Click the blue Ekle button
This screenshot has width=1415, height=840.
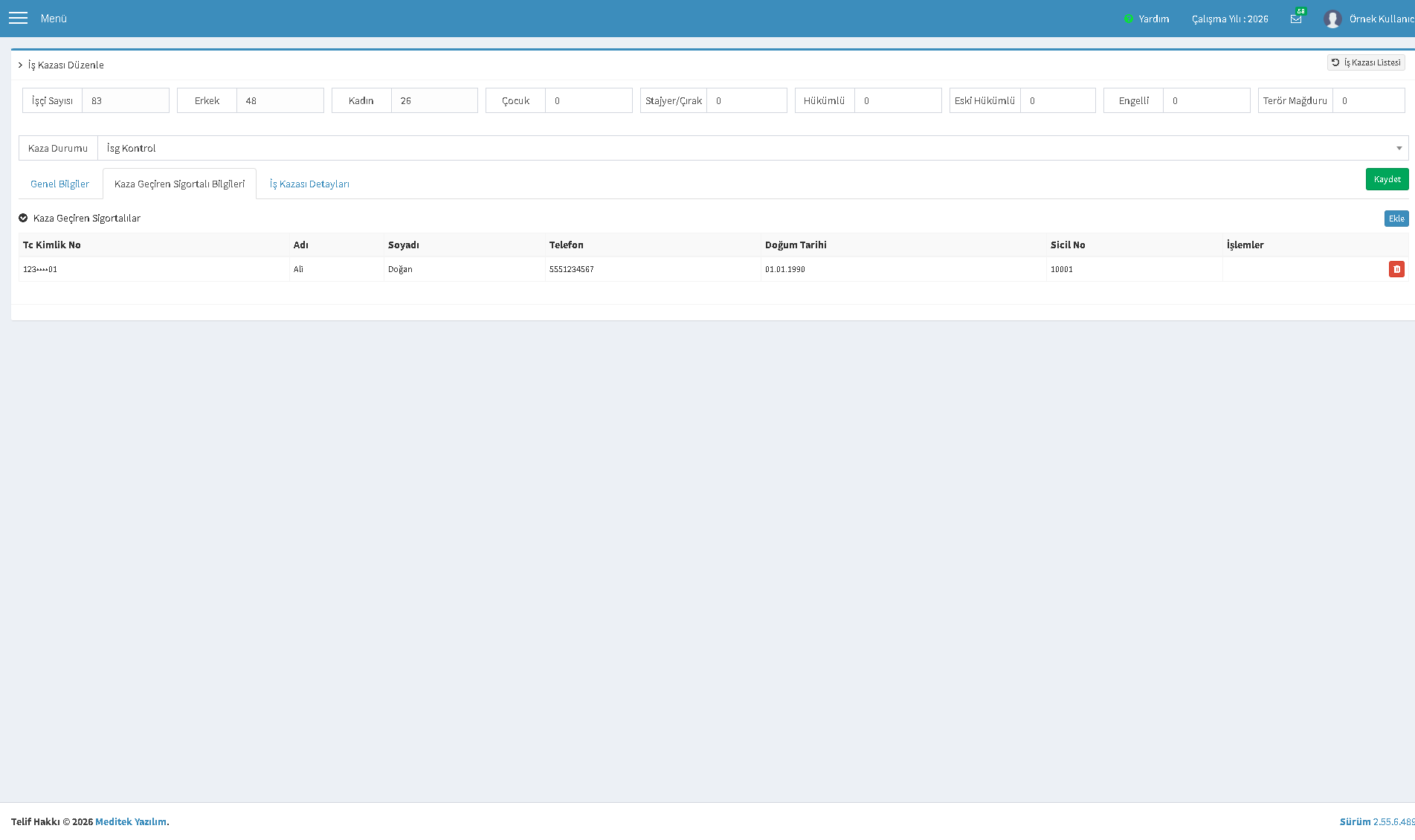pyautogui.click(x=1396, y=219)
